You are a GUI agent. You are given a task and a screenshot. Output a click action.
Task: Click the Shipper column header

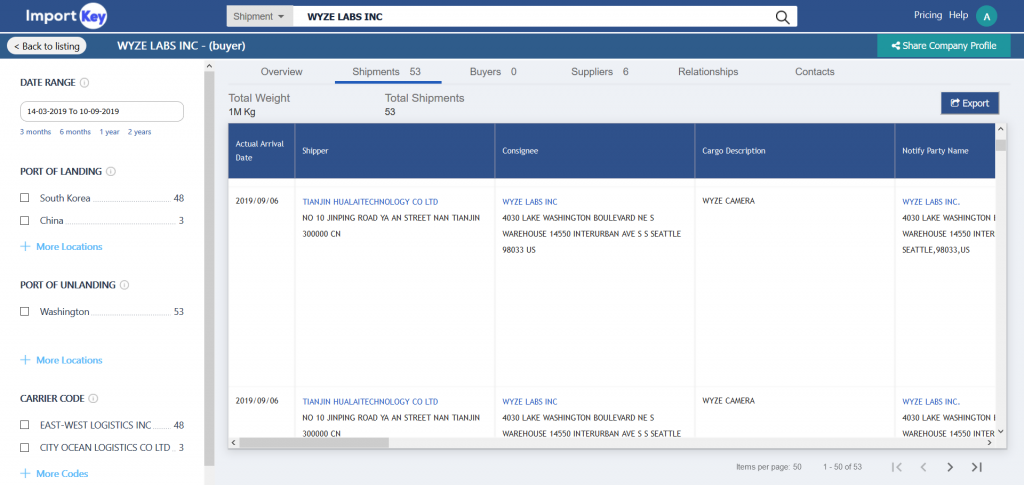point(394,151)
